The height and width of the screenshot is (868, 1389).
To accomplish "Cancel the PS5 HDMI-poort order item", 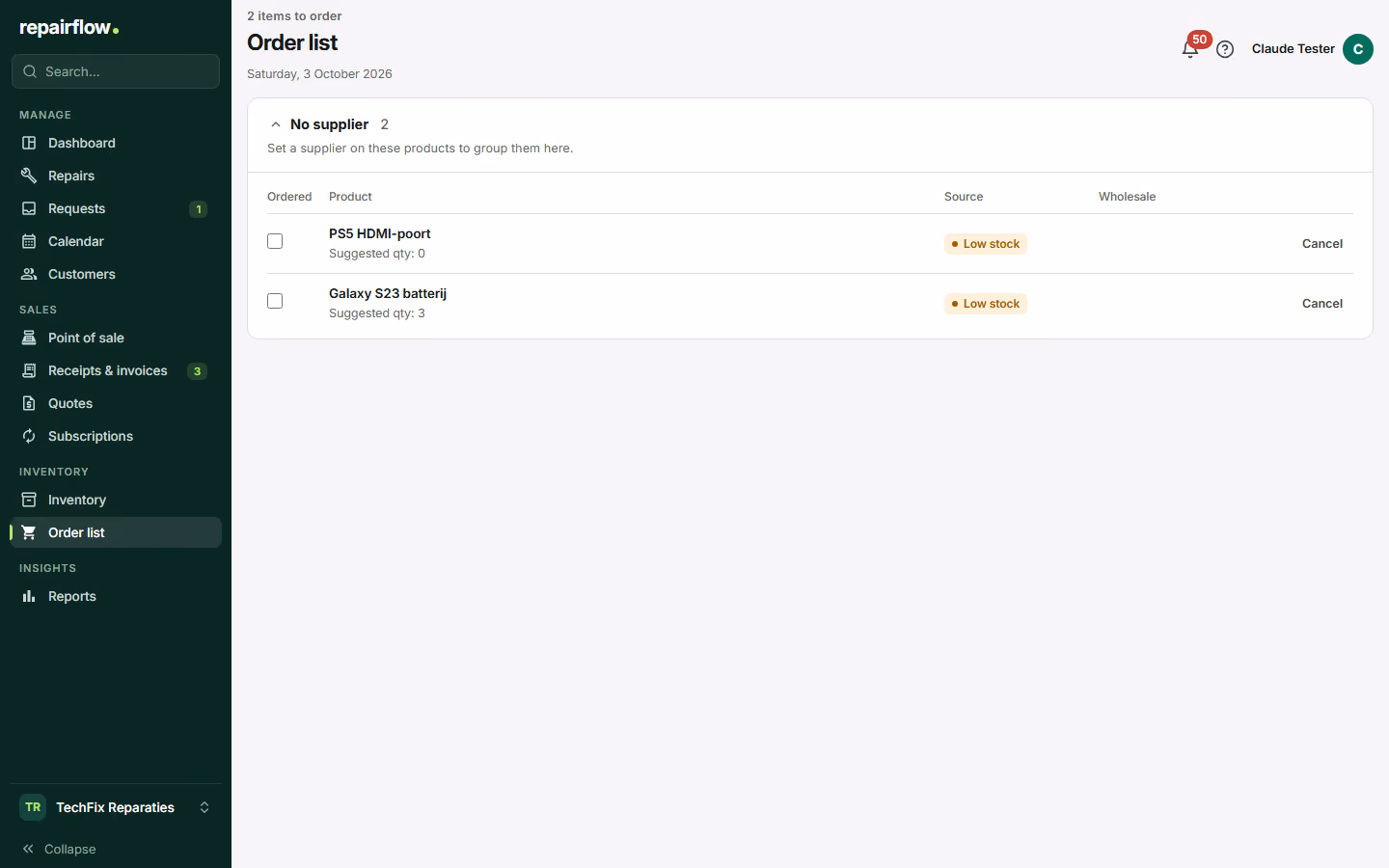I will tap(1322, 244).
